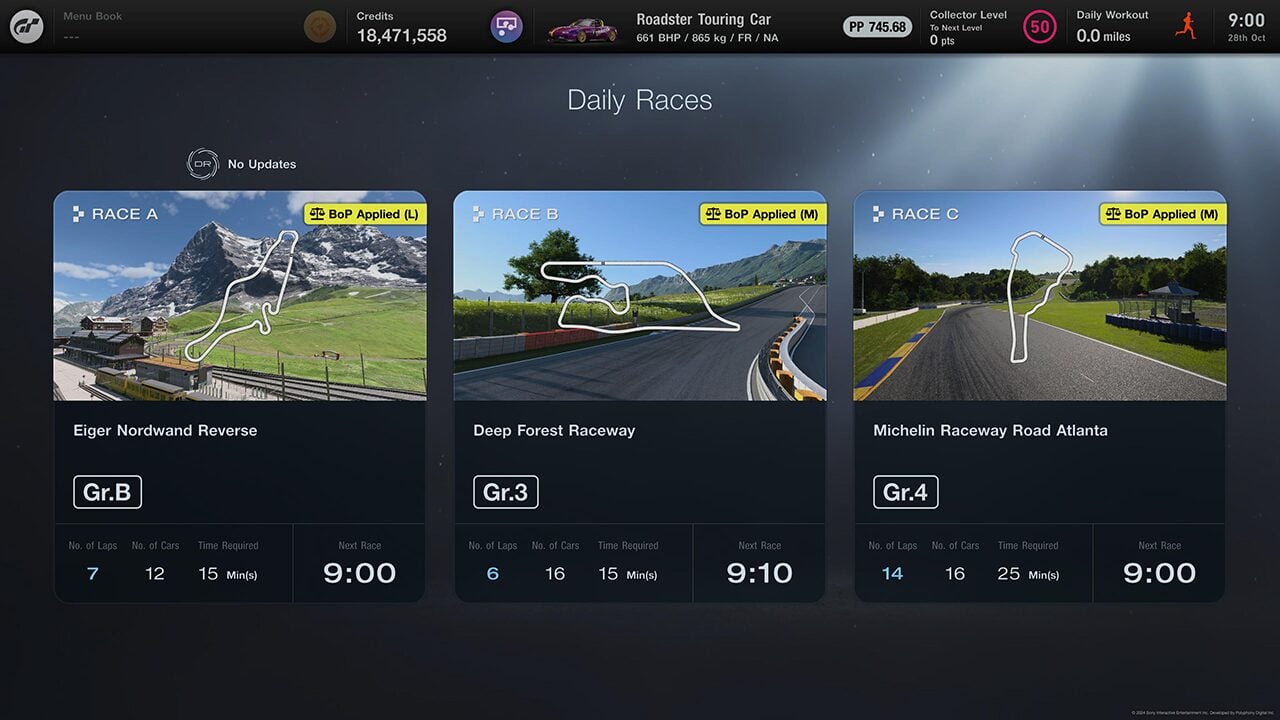
Task: Click the Gr.B class badge
Action: coord(107,492)
